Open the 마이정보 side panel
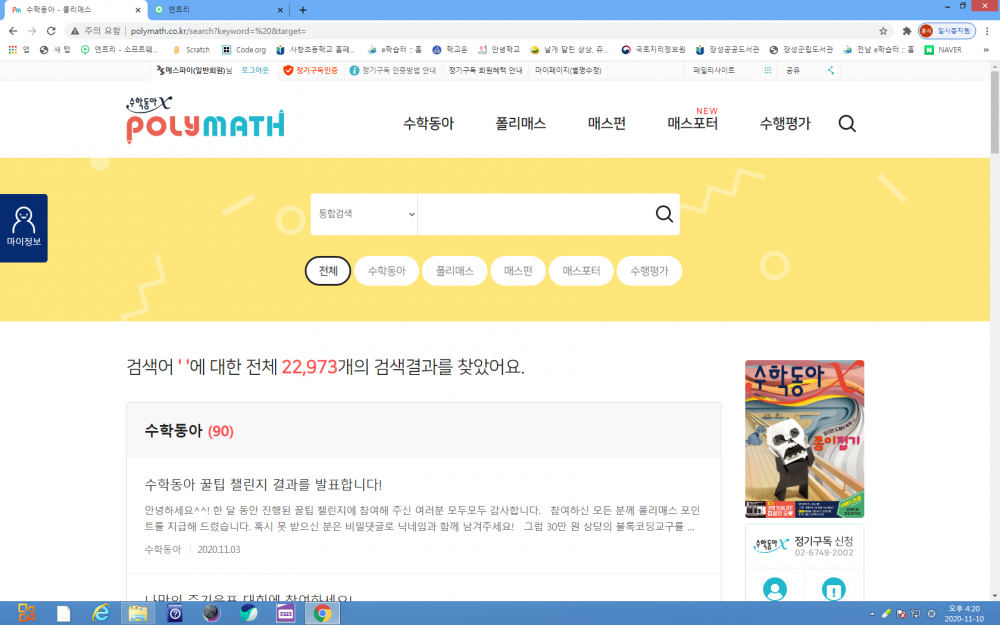The width and height of the screenshot is (1000, 625). pyautogui.click(x=24, y=228)
